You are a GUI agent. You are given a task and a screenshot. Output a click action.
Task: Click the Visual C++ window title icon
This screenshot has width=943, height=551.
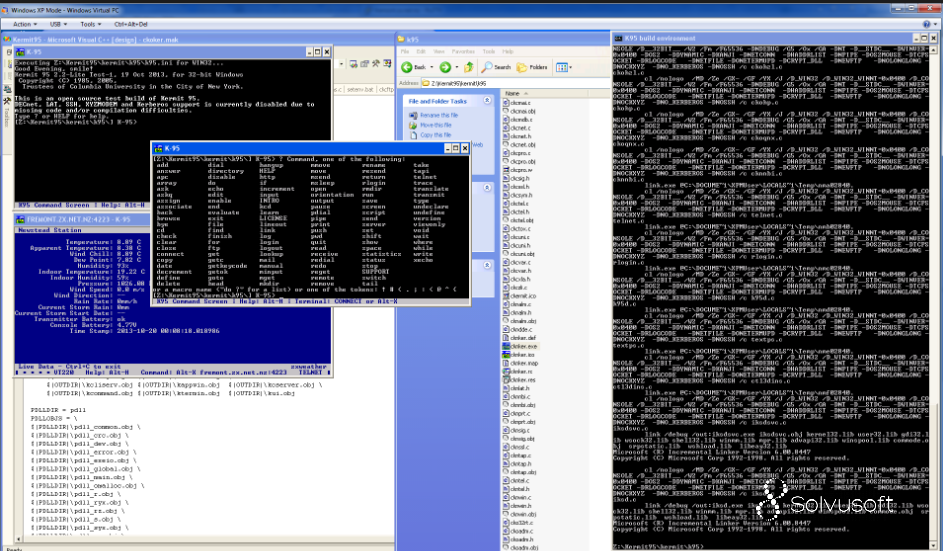[7, 40]
